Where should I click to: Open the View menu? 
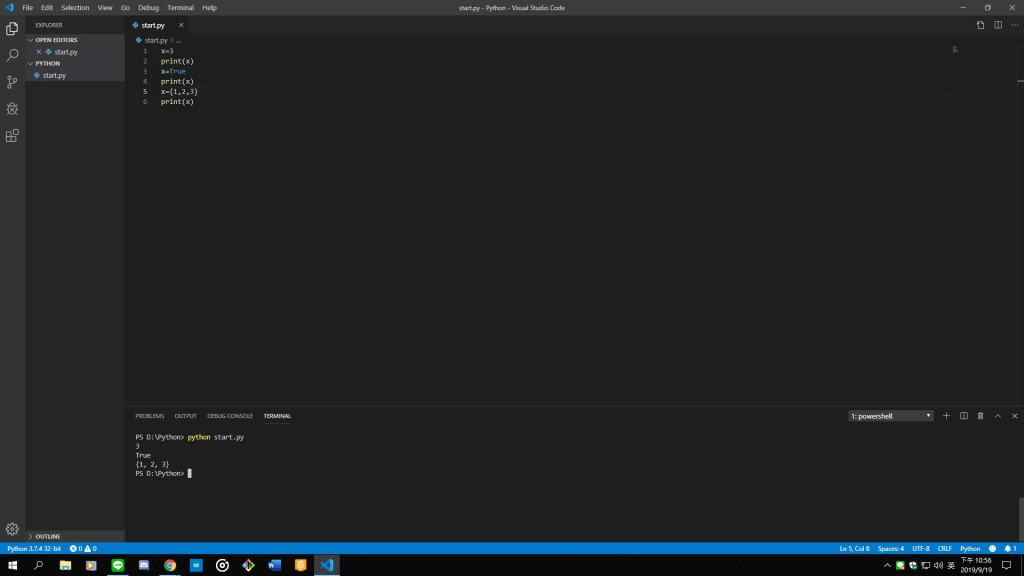click(x=105, y=8)
